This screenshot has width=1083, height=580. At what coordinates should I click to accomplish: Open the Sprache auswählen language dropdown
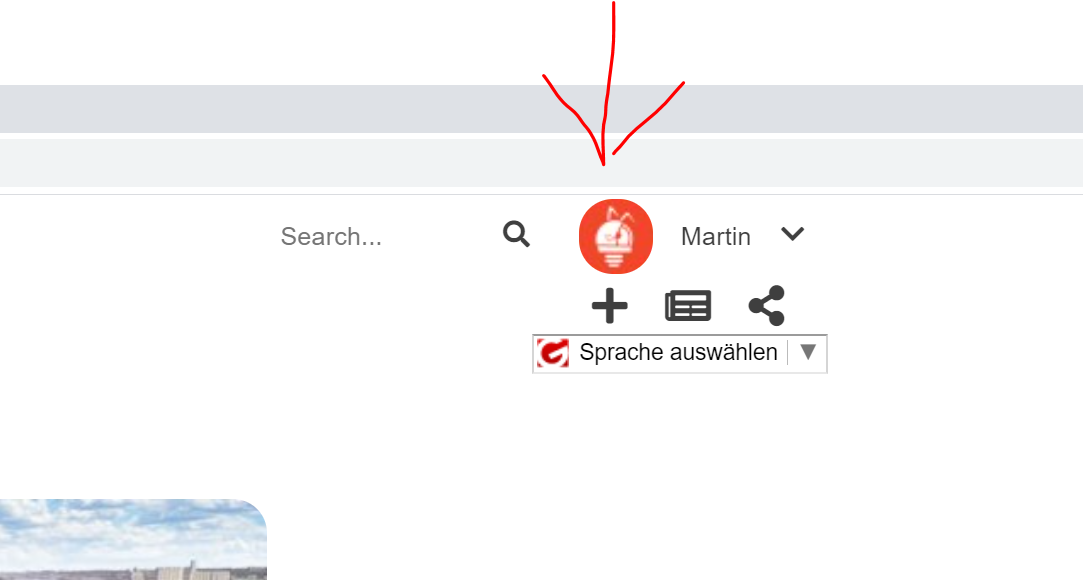(680, 354)
